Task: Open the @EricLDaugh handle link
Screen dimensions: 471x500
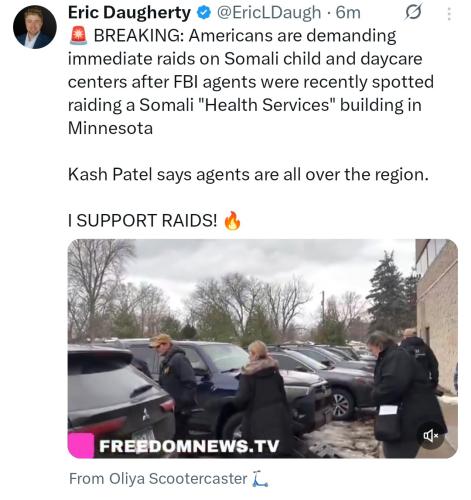Action: click(269, 13)
